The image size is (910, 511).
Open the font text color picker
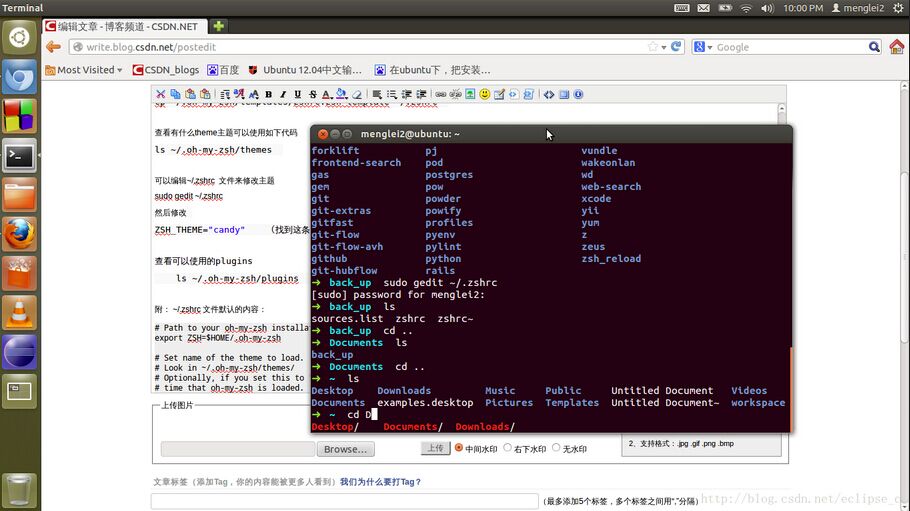click(x=327, y=94)
